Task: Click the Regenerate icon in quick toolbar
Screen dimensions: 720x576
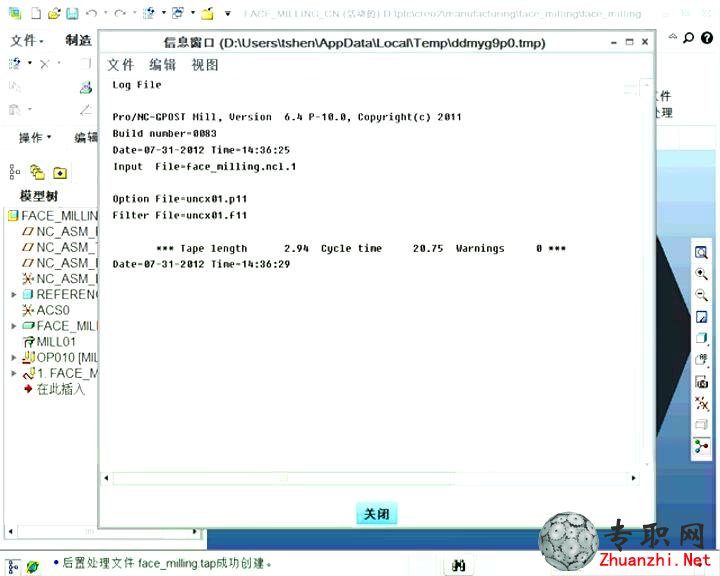Action: point(149,13)
